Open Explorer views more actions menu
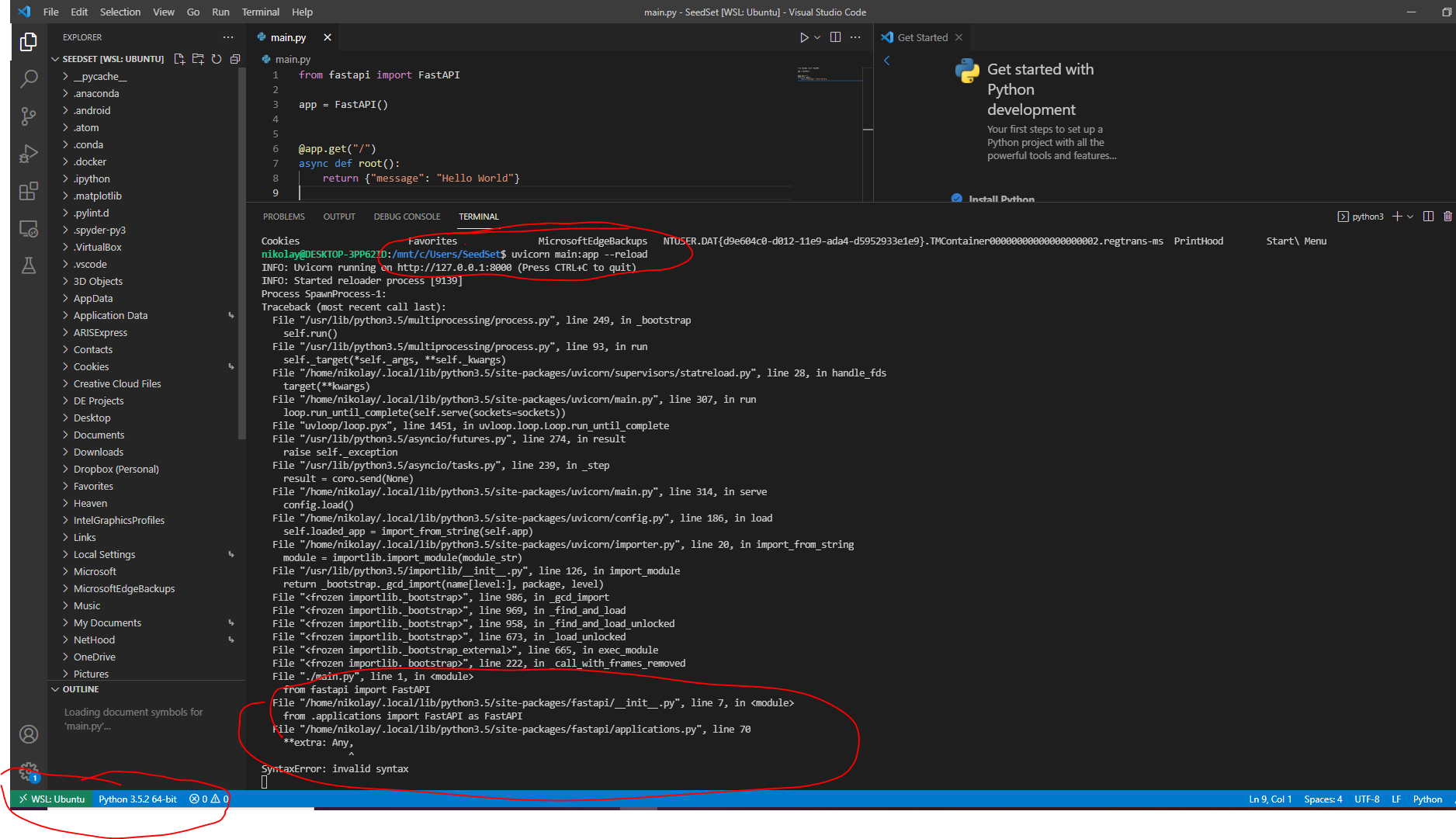1456x839 pixels. tap(228, 37)
